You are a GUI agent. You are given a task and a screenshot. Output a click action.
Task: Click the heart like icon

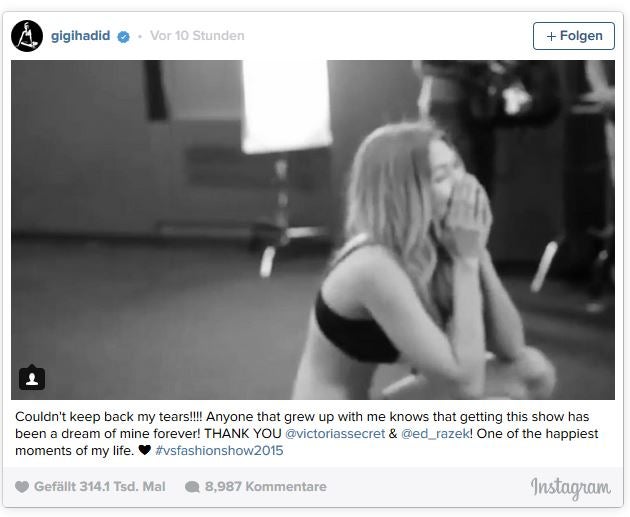[x=22, y=487]
